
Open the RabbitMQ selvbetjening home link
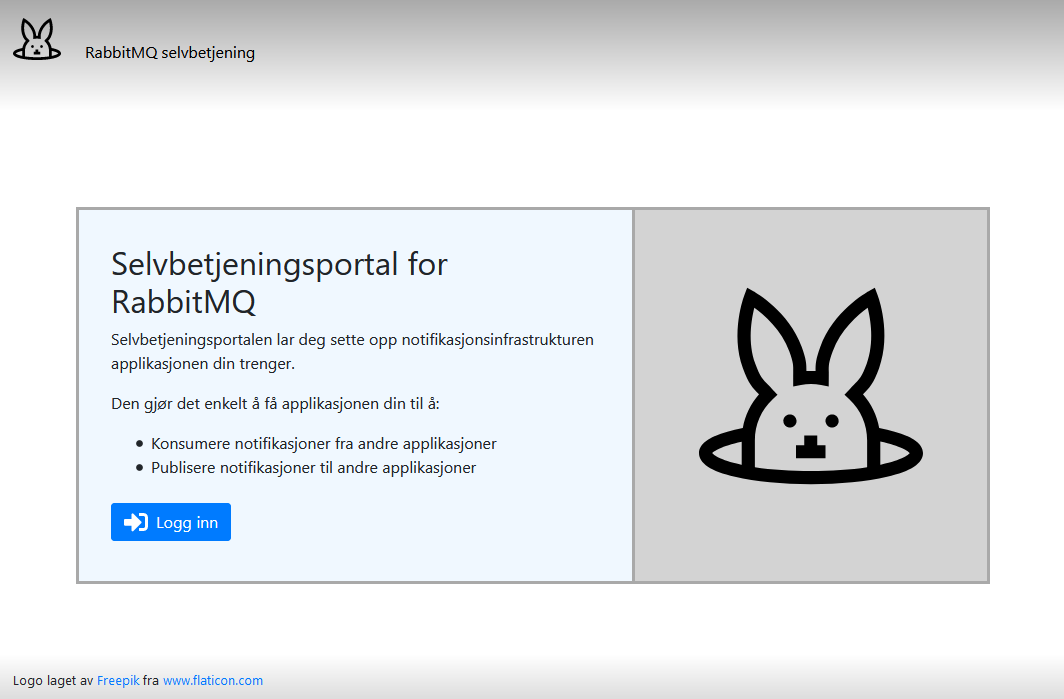click(x=170, y=52)
